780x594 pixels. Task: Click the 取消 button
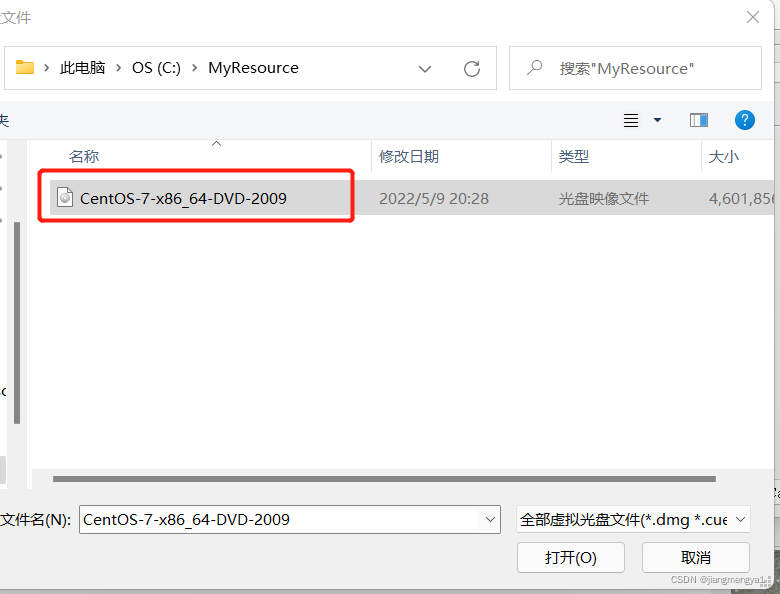(695, 557)
